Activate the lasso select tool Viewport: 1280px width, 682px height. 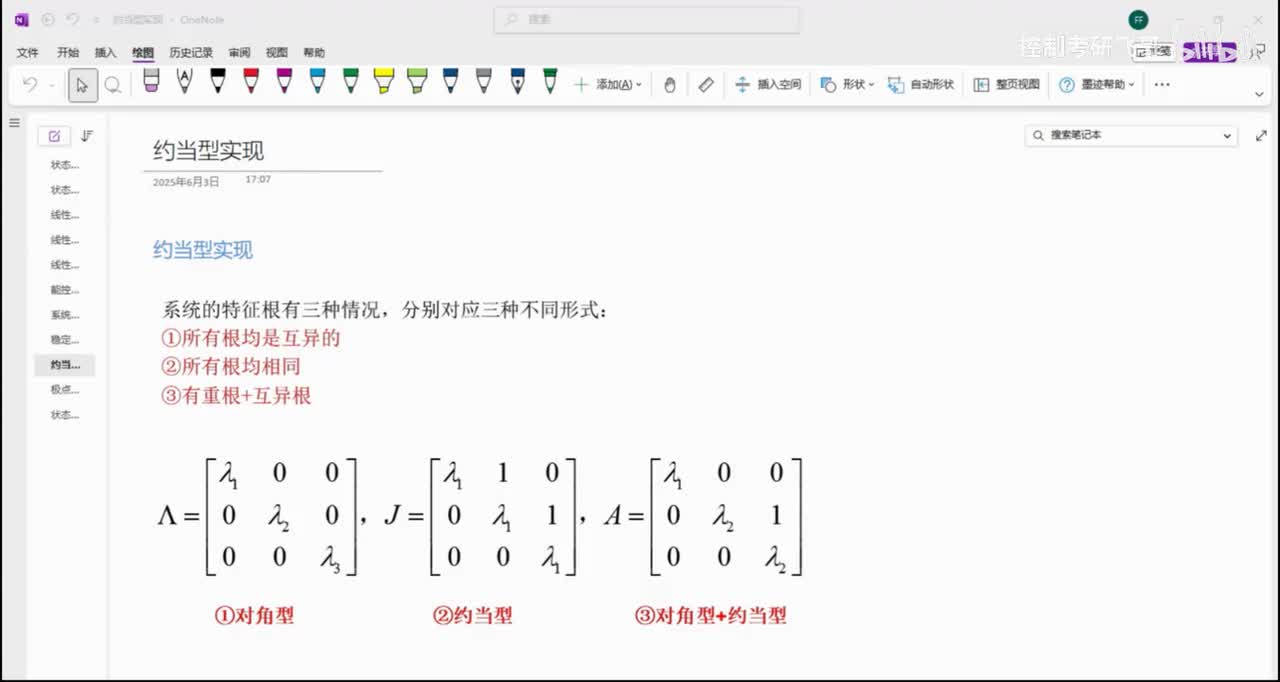[113, 85]
